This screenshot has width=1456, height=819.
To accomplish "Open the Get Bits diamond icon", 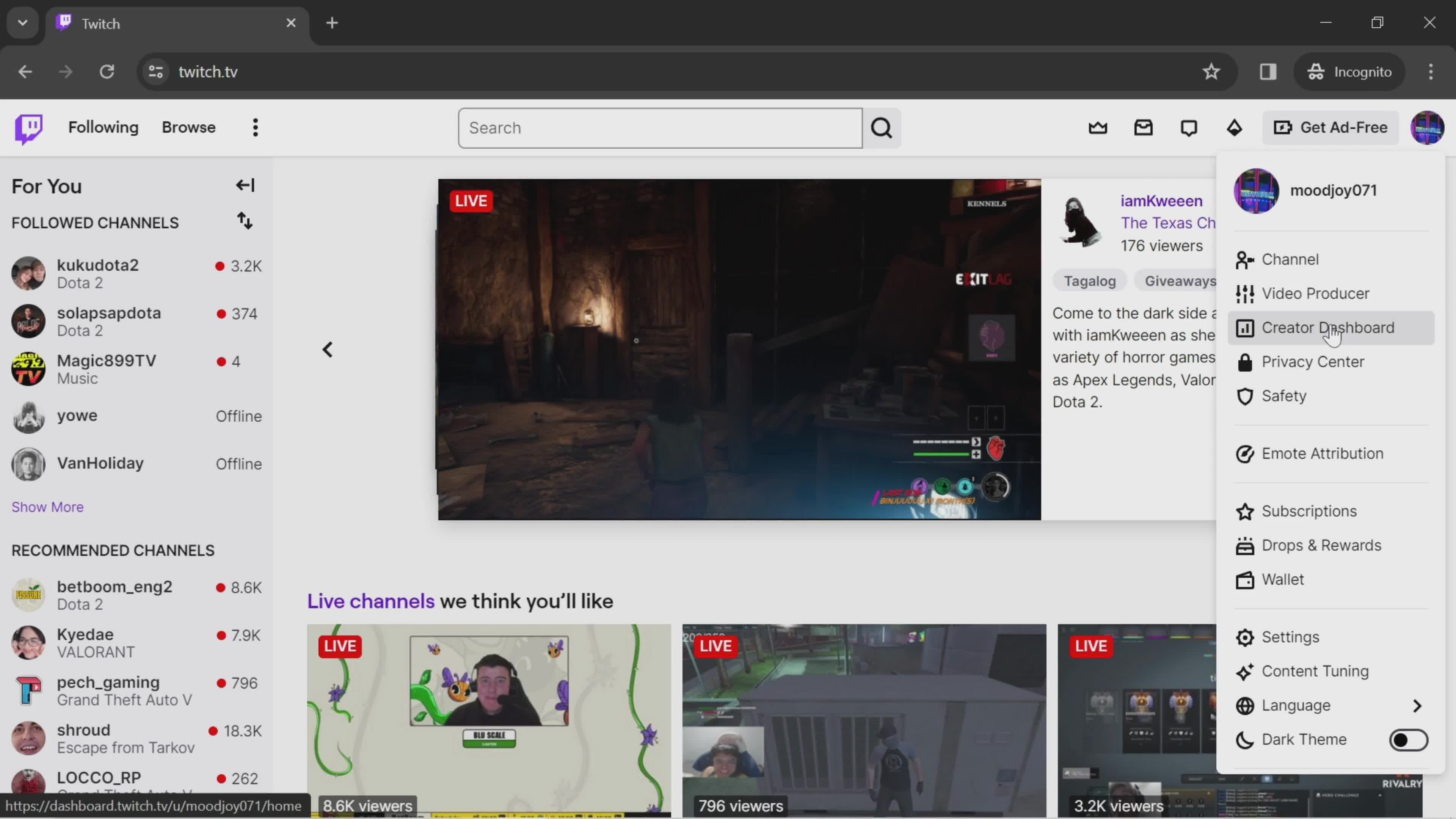I will pyautogui.click(x=1234, y=128).
